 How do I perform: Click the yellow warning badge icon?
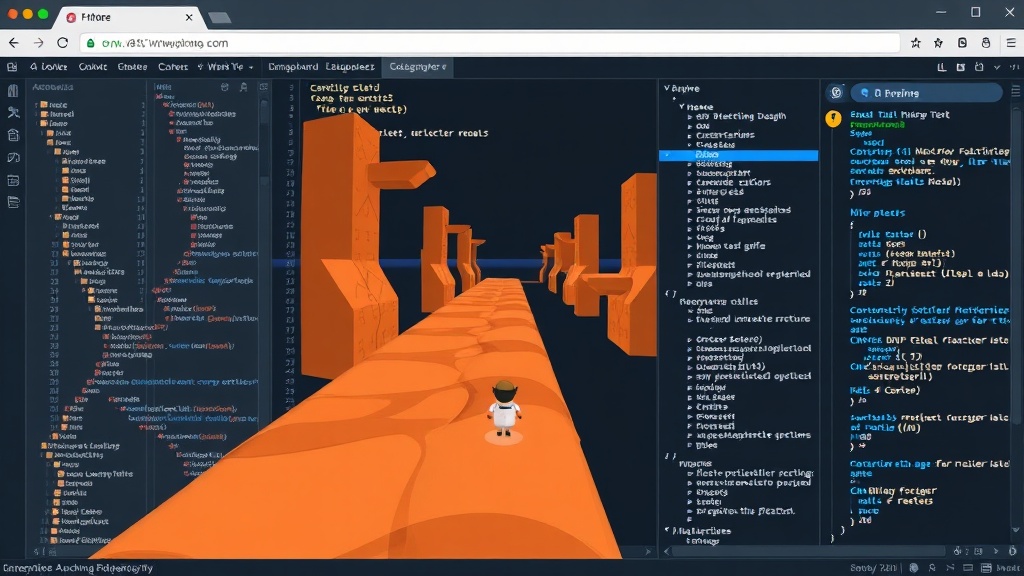[833, 118]
